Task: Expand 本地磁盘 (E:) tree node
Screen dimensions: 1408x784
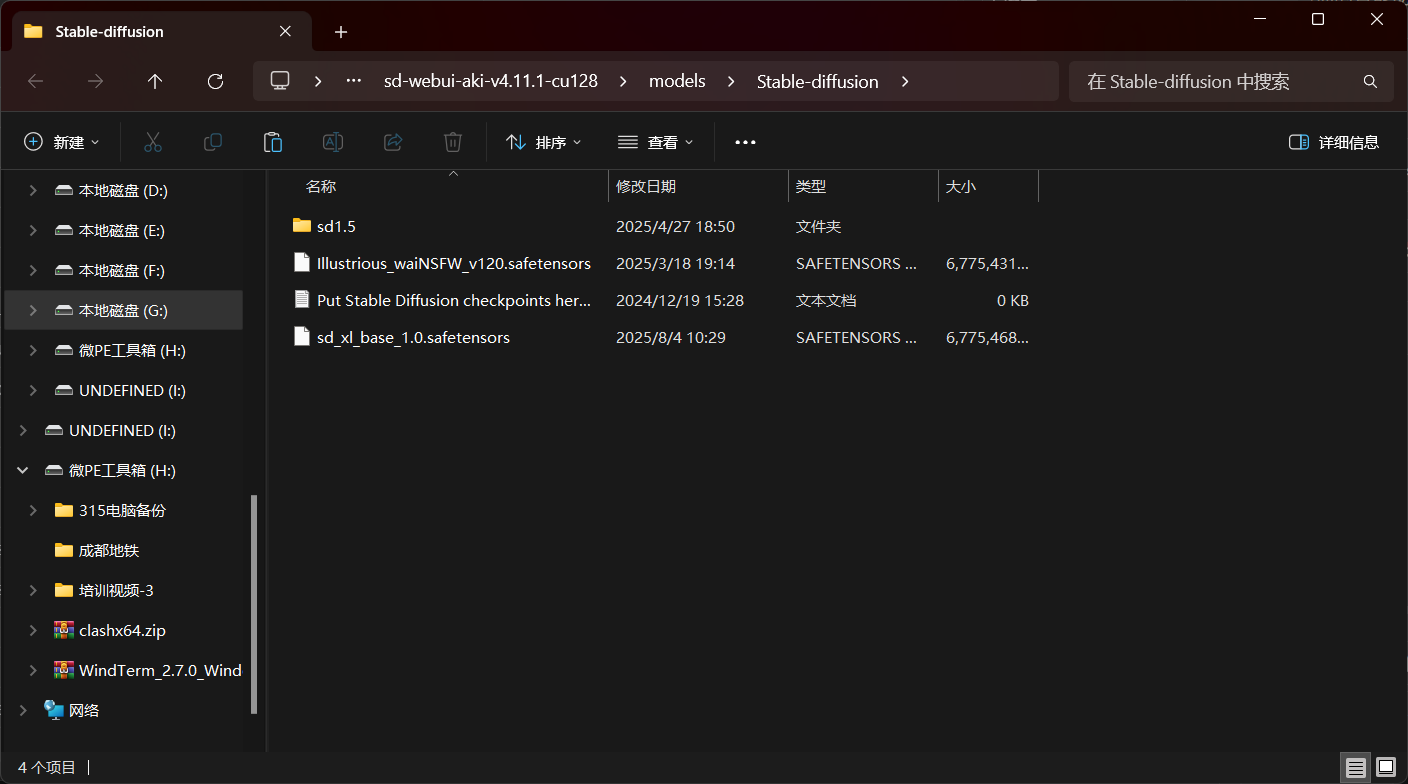Action: 33,230
